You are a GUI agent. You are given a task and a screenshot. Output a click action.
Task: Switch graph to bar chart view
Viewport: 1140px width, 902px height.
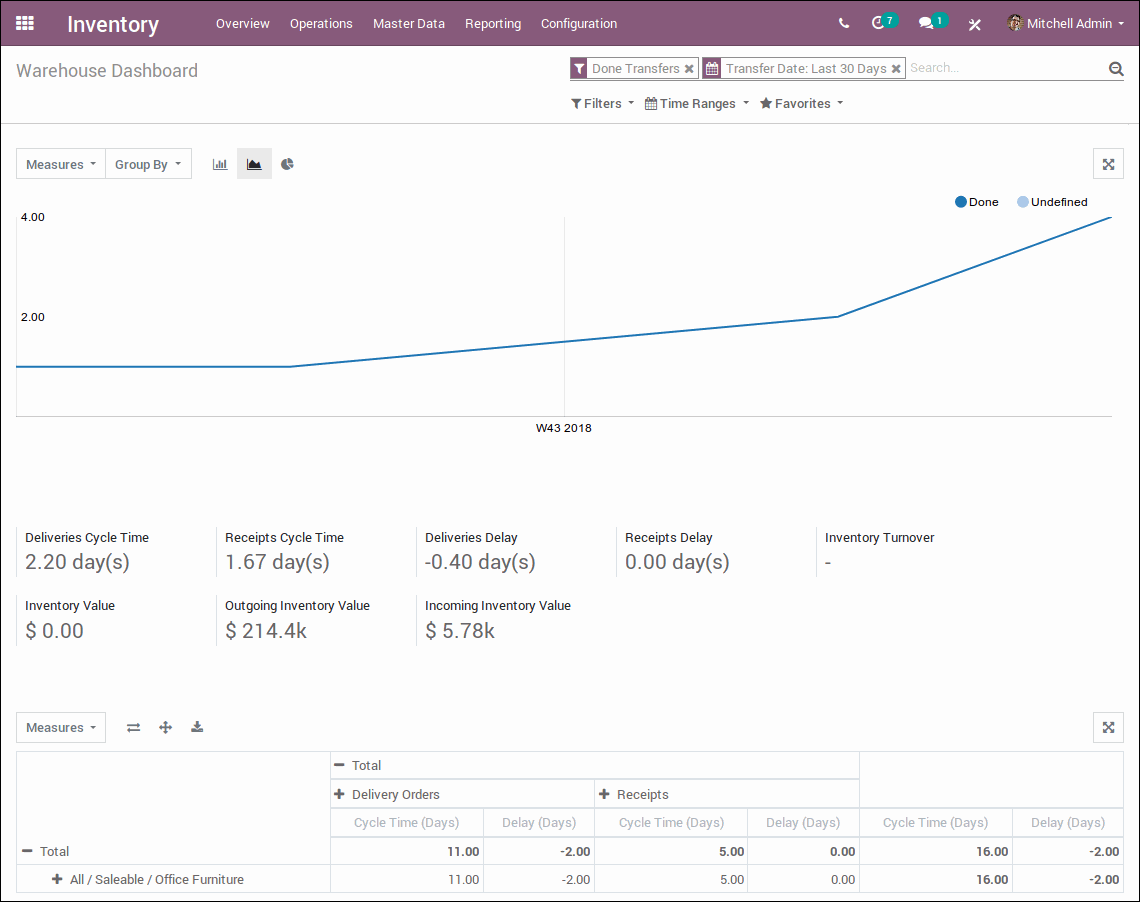[220, 164]
